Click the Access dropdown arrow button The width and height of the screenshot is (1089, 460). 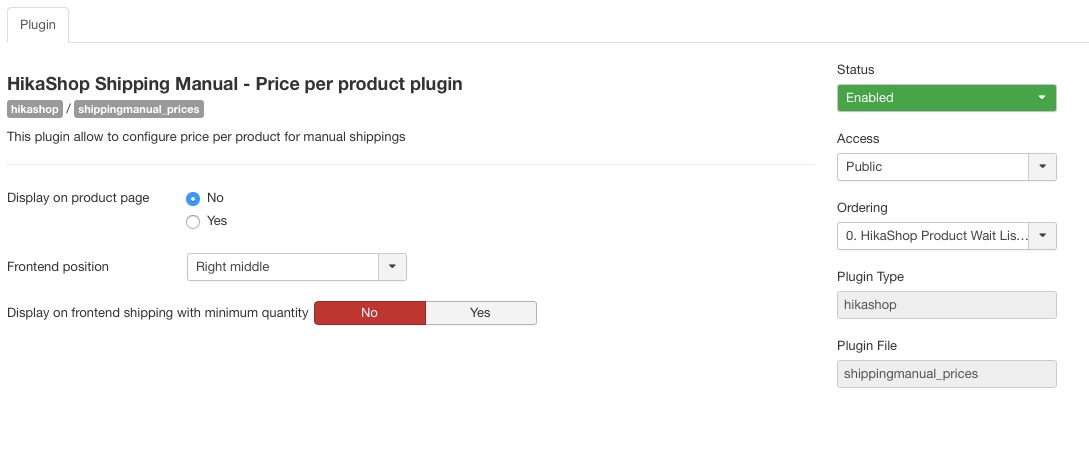click(1042, 167)
